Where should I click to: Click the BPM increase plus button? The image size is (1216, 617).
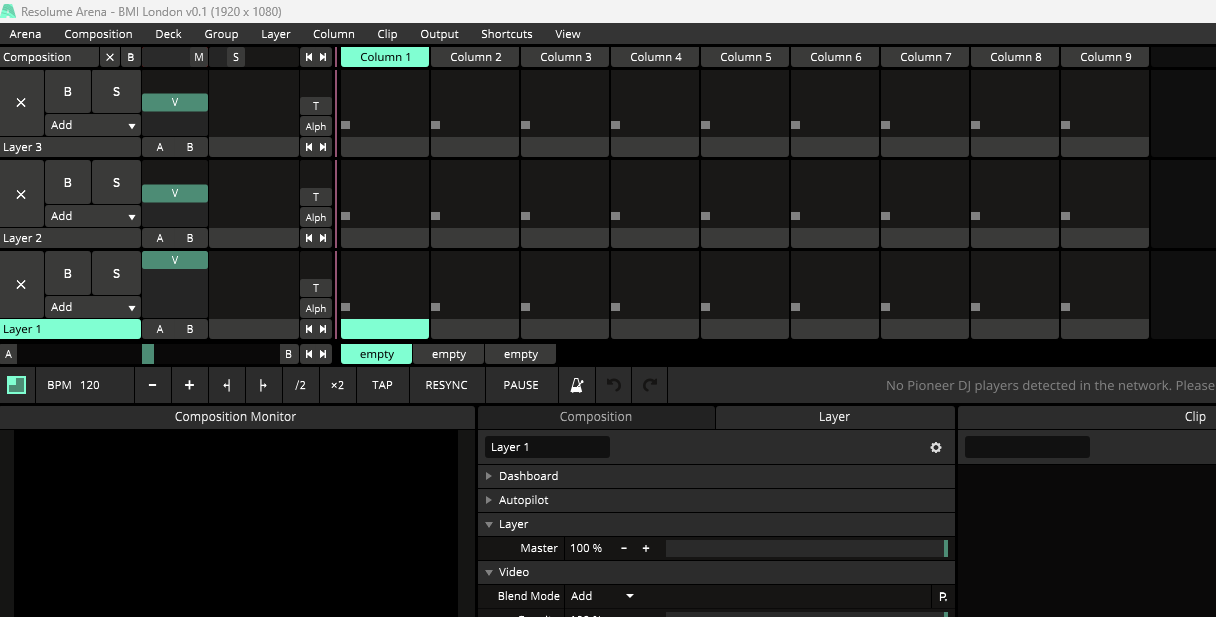(x=189, y=385)
